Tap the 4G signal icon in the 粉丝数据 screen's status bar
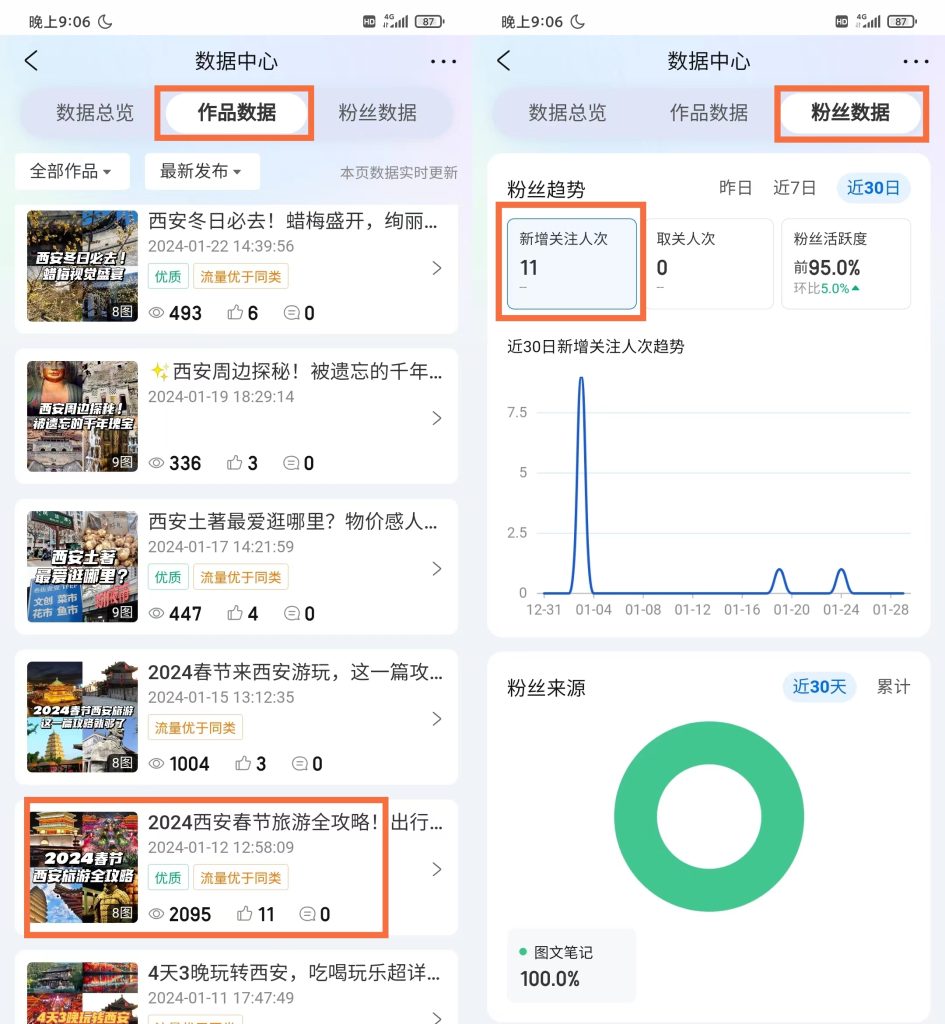Screen dimensions: 945x1024 click(868, 21)
